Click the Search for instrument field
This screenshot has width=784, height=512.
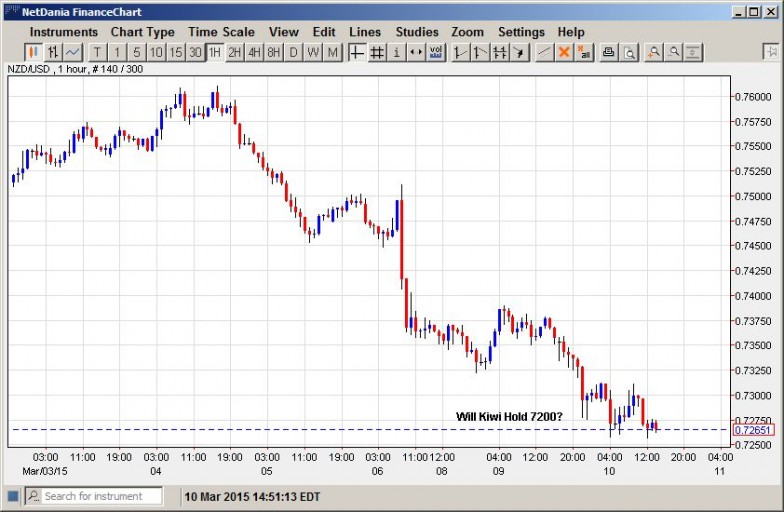(x=94, y=496)
